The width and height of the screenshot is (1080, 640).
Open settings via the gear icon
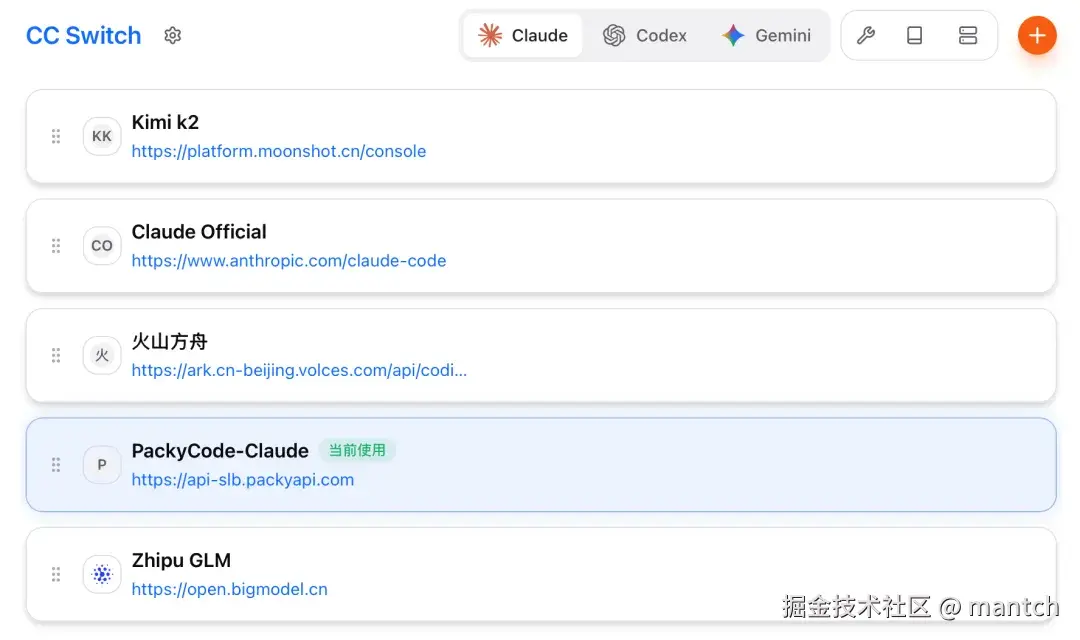coord(173,36)
